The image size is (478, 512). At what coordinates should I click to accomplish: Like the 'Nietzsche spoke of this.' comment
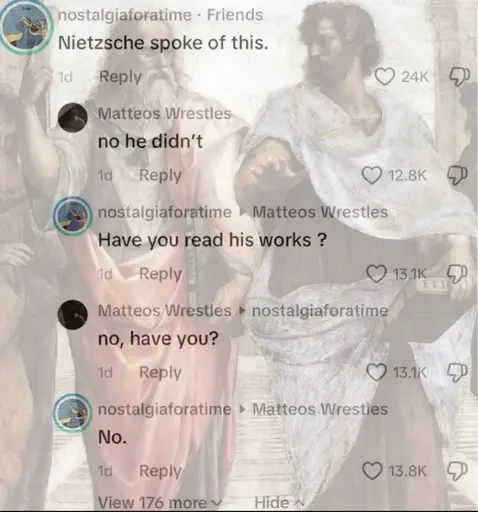click(385, 77)
